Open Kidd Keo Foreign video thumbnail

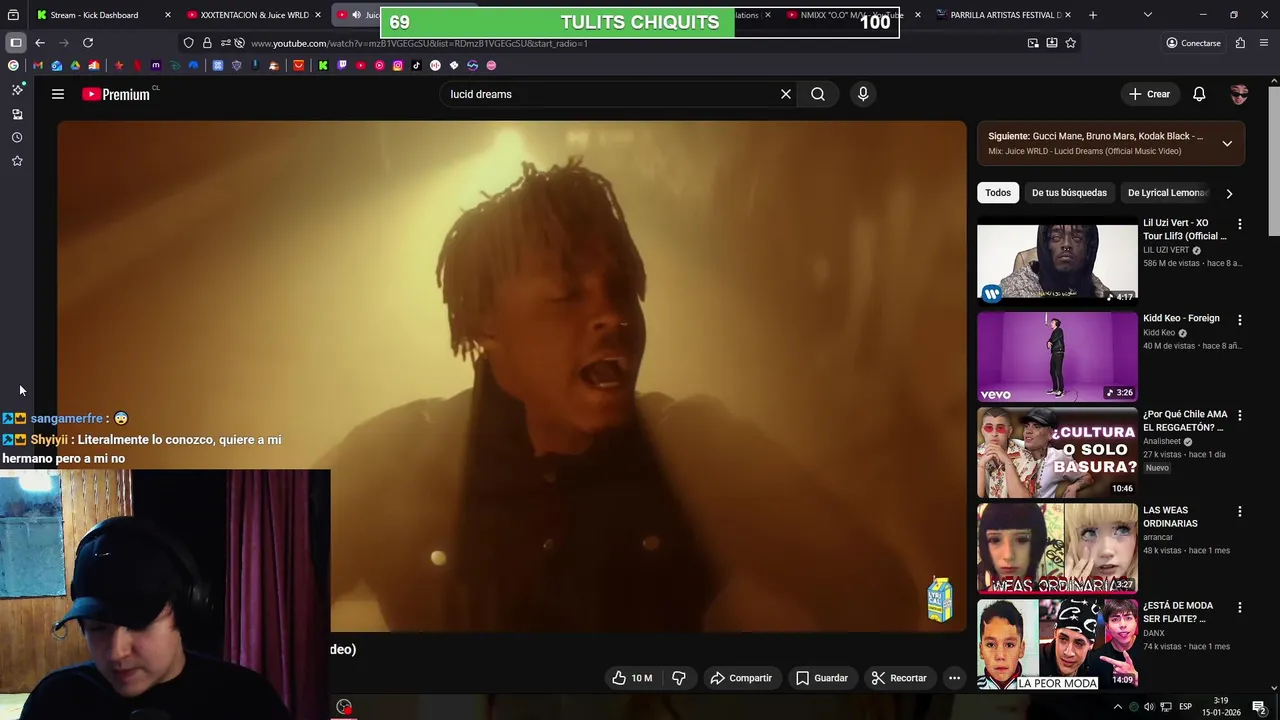1057,356
